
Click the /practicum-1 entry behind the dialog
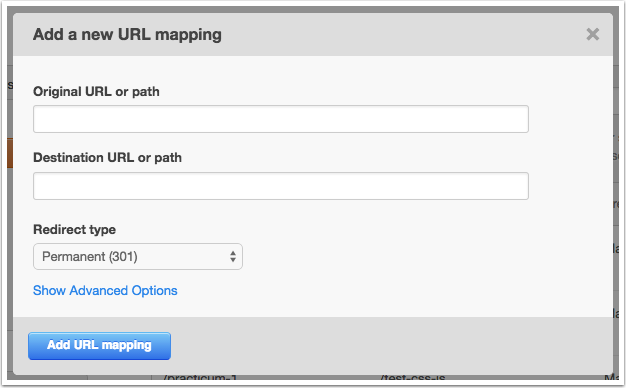pos(200,378)
